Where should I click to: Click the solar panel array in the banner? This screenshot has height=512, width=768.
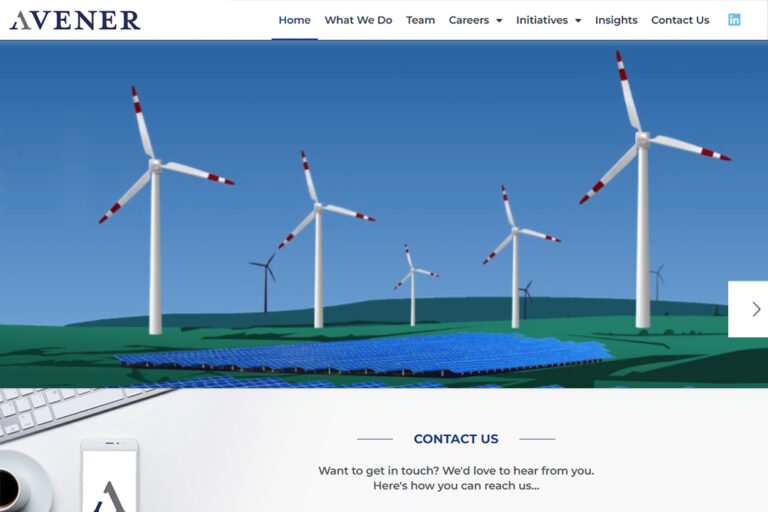(x=380, y=353)
